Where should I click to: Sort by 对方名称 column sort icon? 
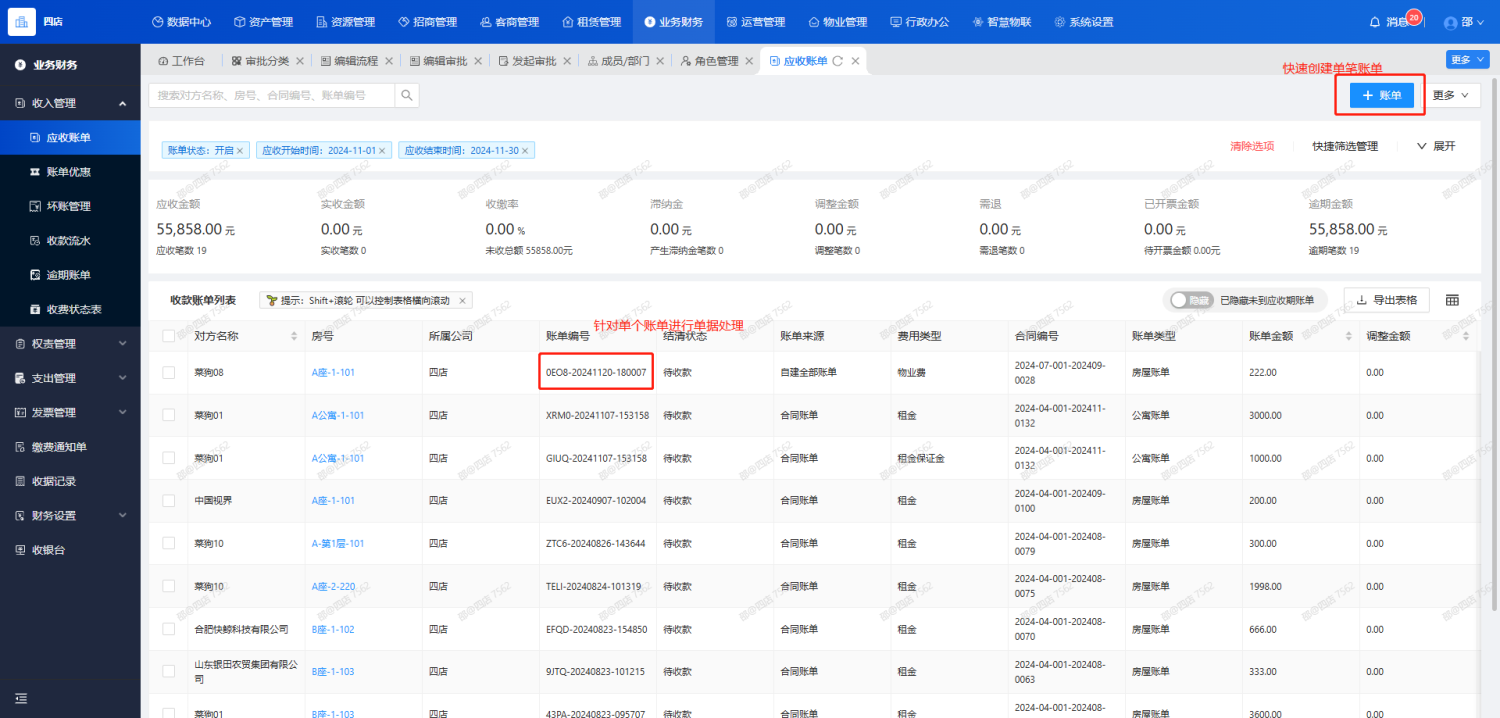pyautogui.click(x=294, y=336)
